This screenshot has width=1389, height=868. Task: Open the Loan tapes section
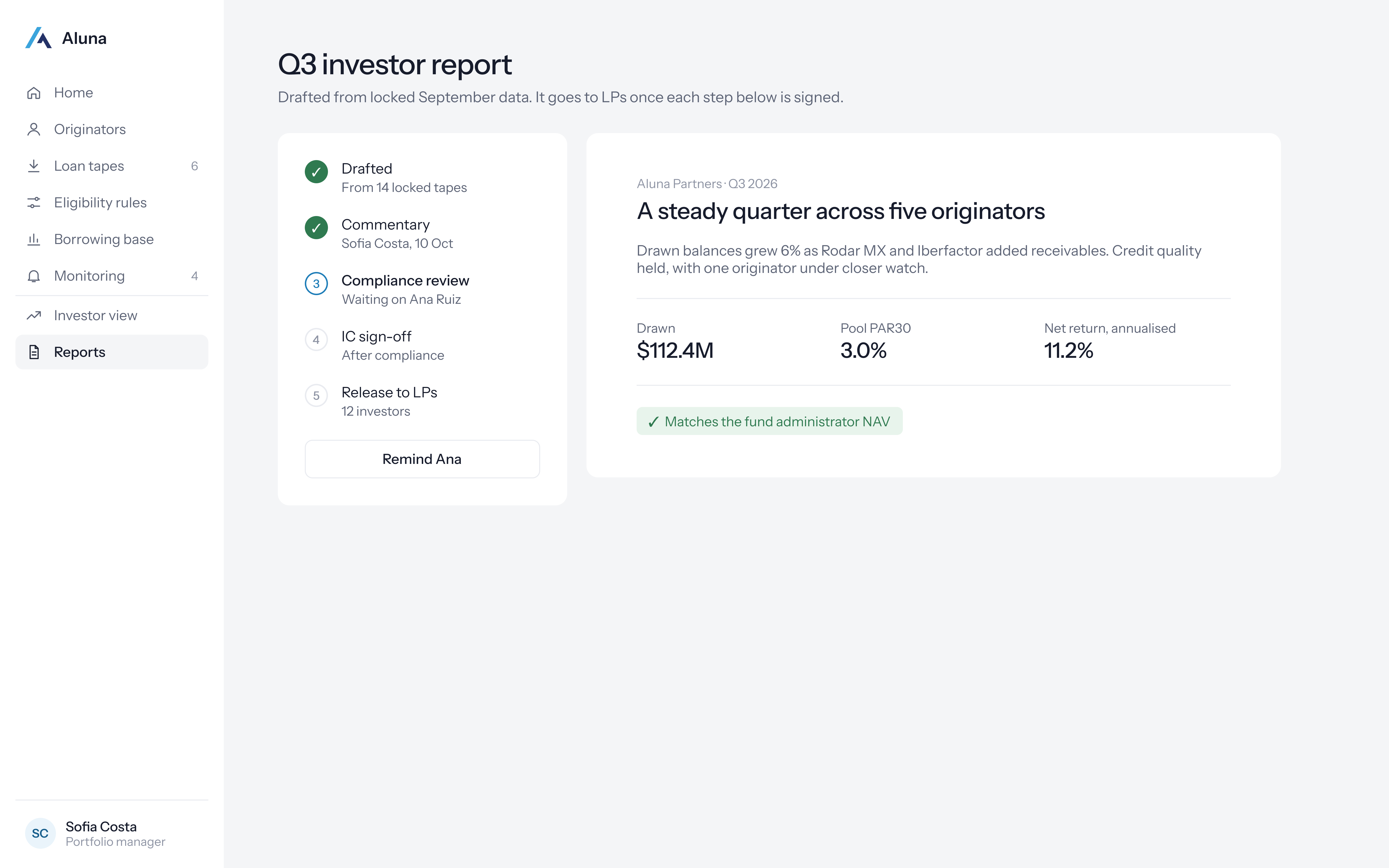click(112, 166)
